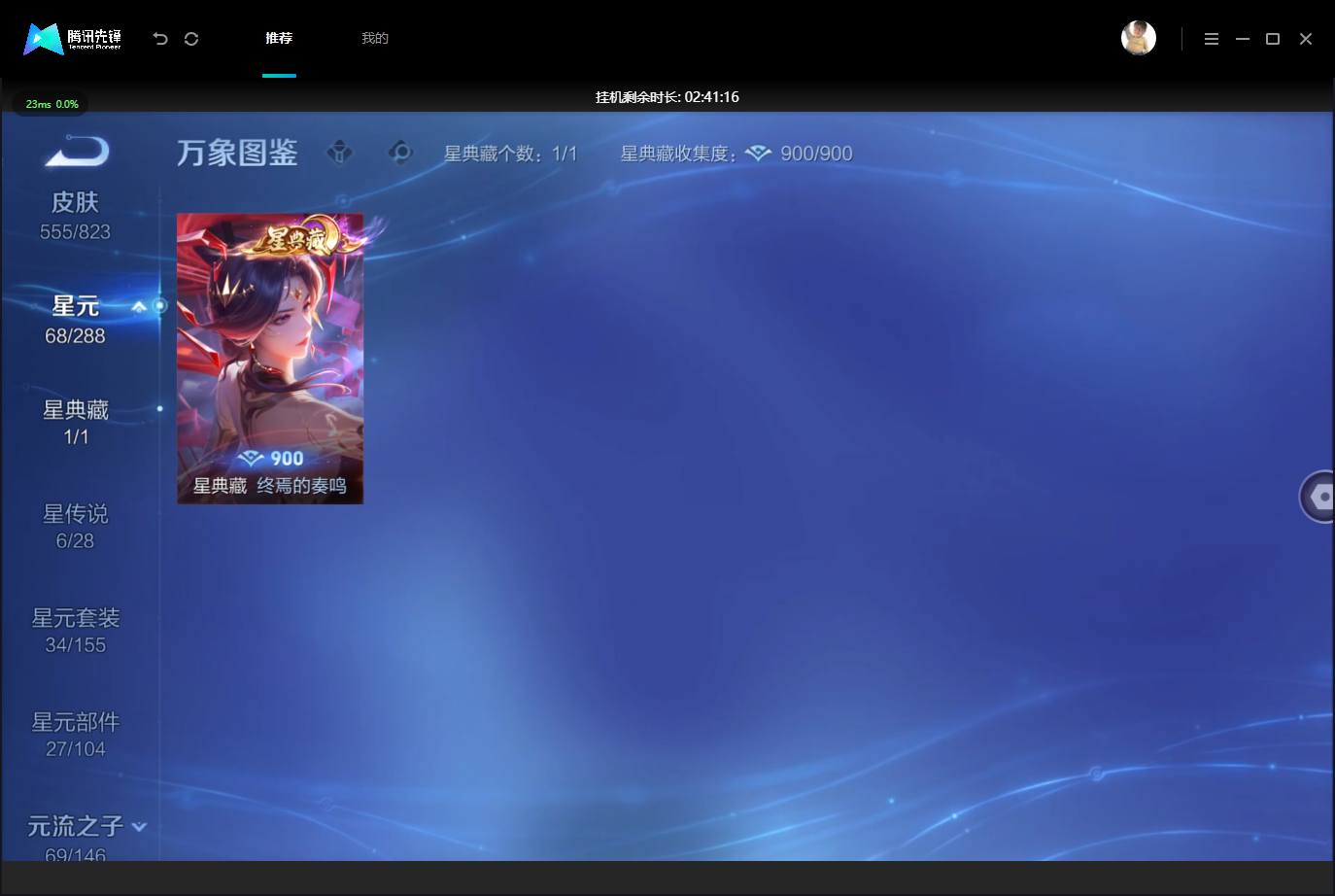Switch to the 推荐 tab

point(279,38)
